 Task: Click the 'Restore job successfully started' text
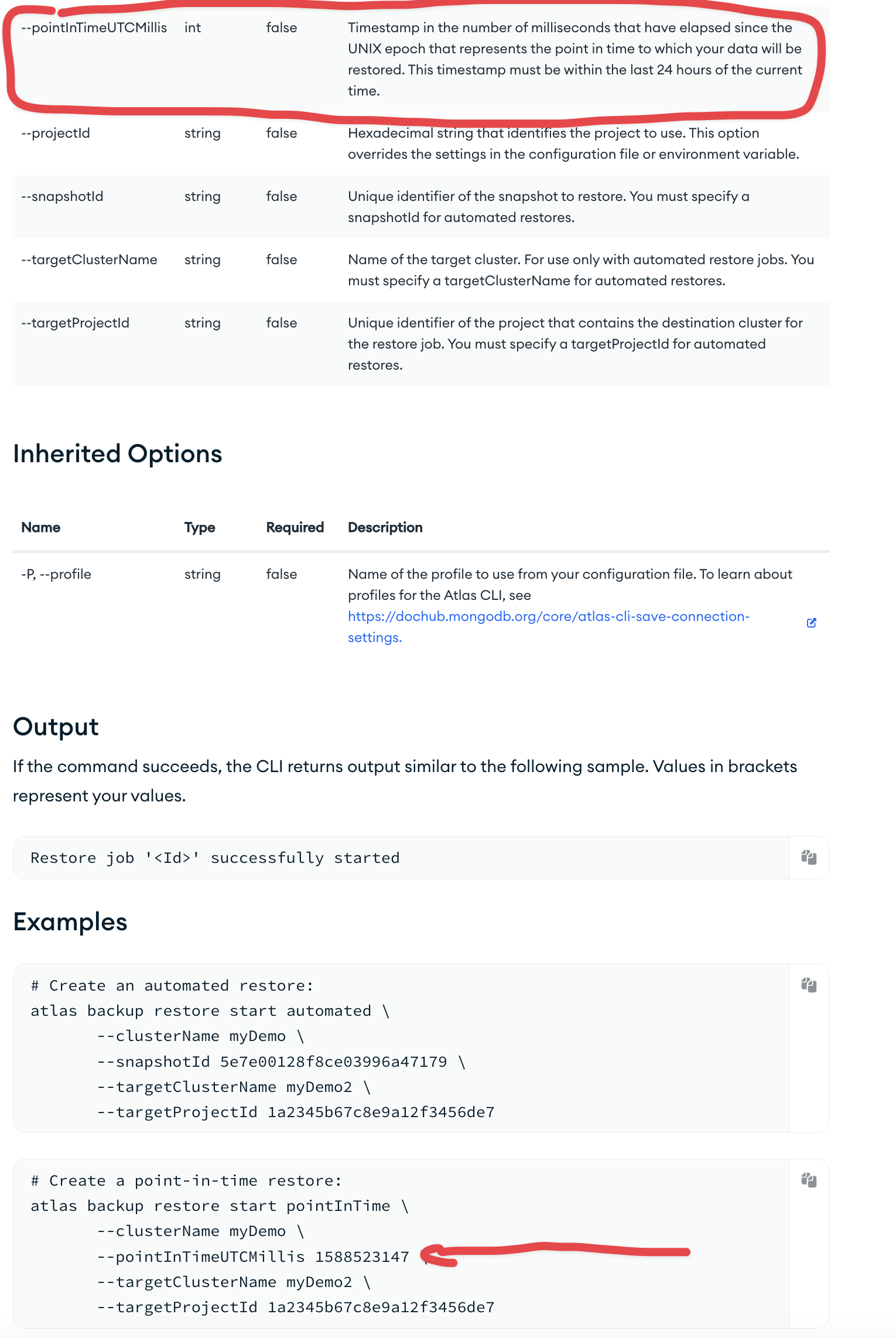tap(215, 858)
